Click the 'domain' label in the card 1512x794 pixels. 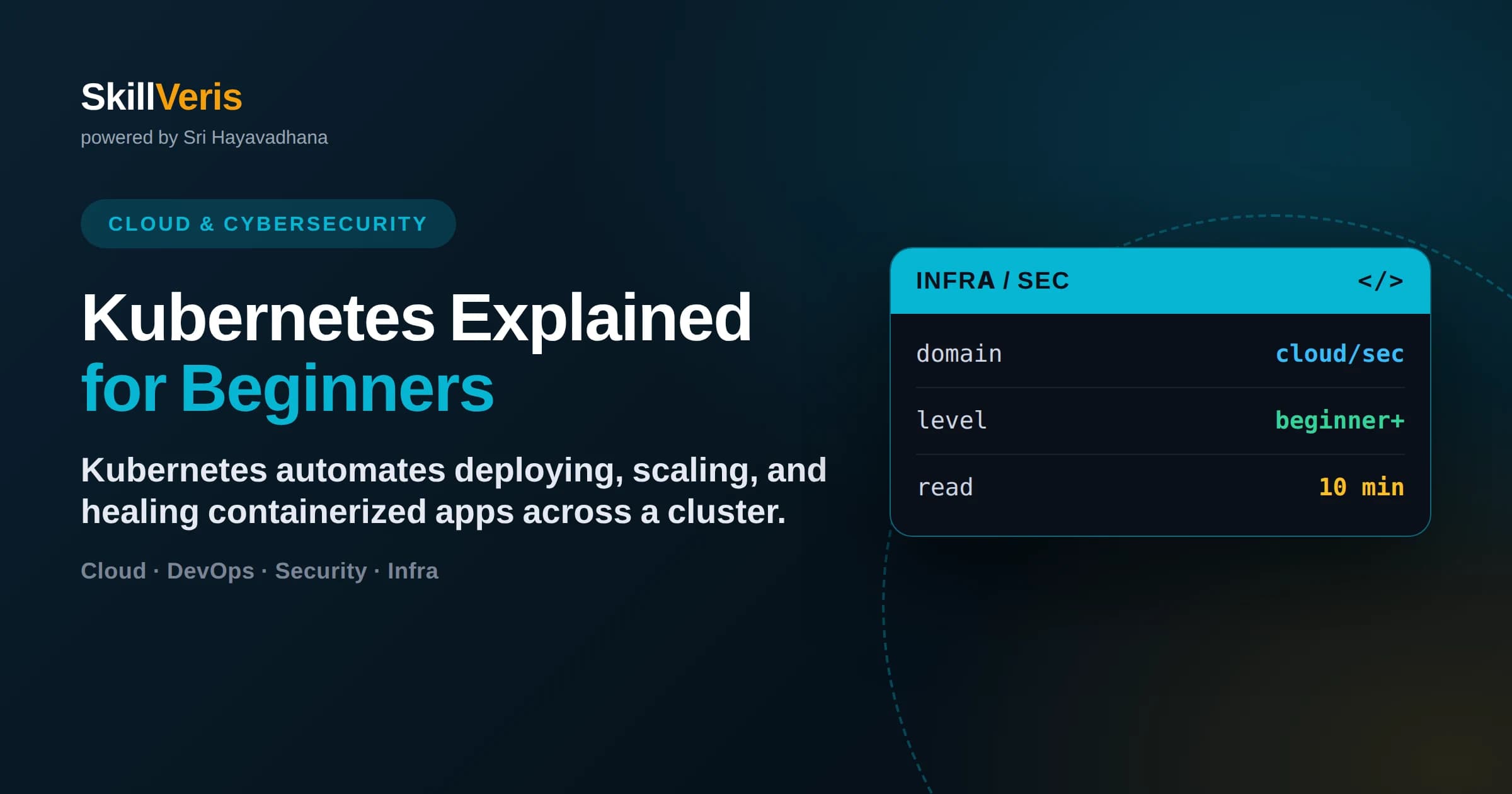pos(959,354)
